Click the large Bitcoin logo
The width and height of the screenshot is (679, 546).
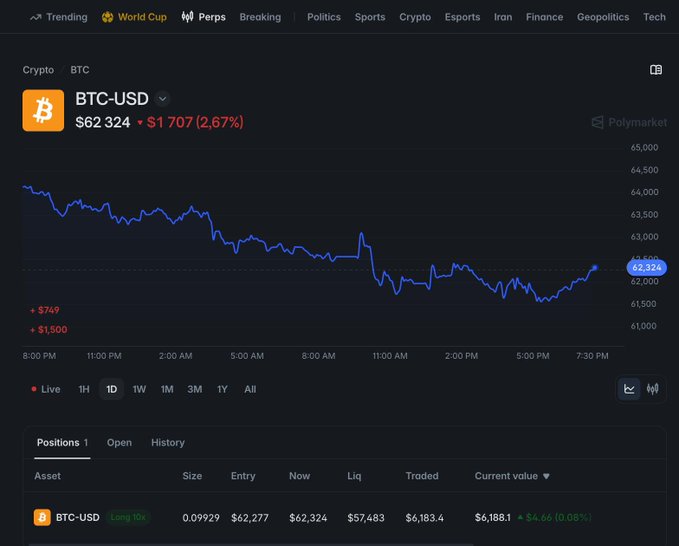[43, 110]
